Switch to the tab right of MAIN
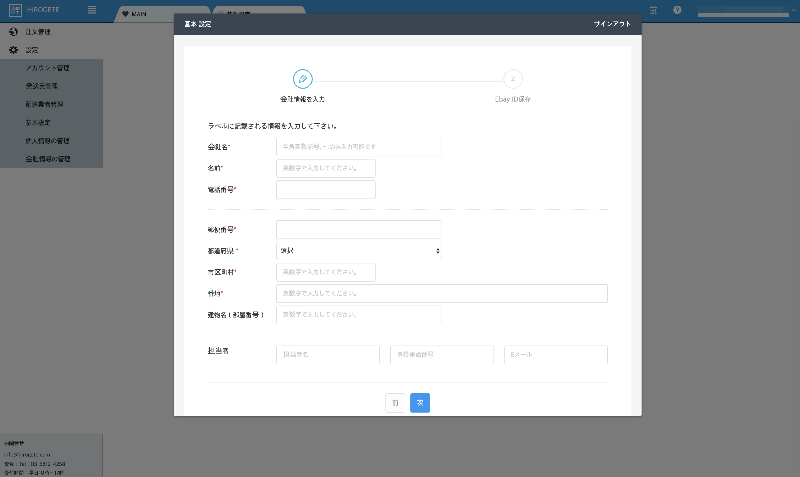Image resolution: width=800 pixels, height=477 pixels. (x=259, y=11)
